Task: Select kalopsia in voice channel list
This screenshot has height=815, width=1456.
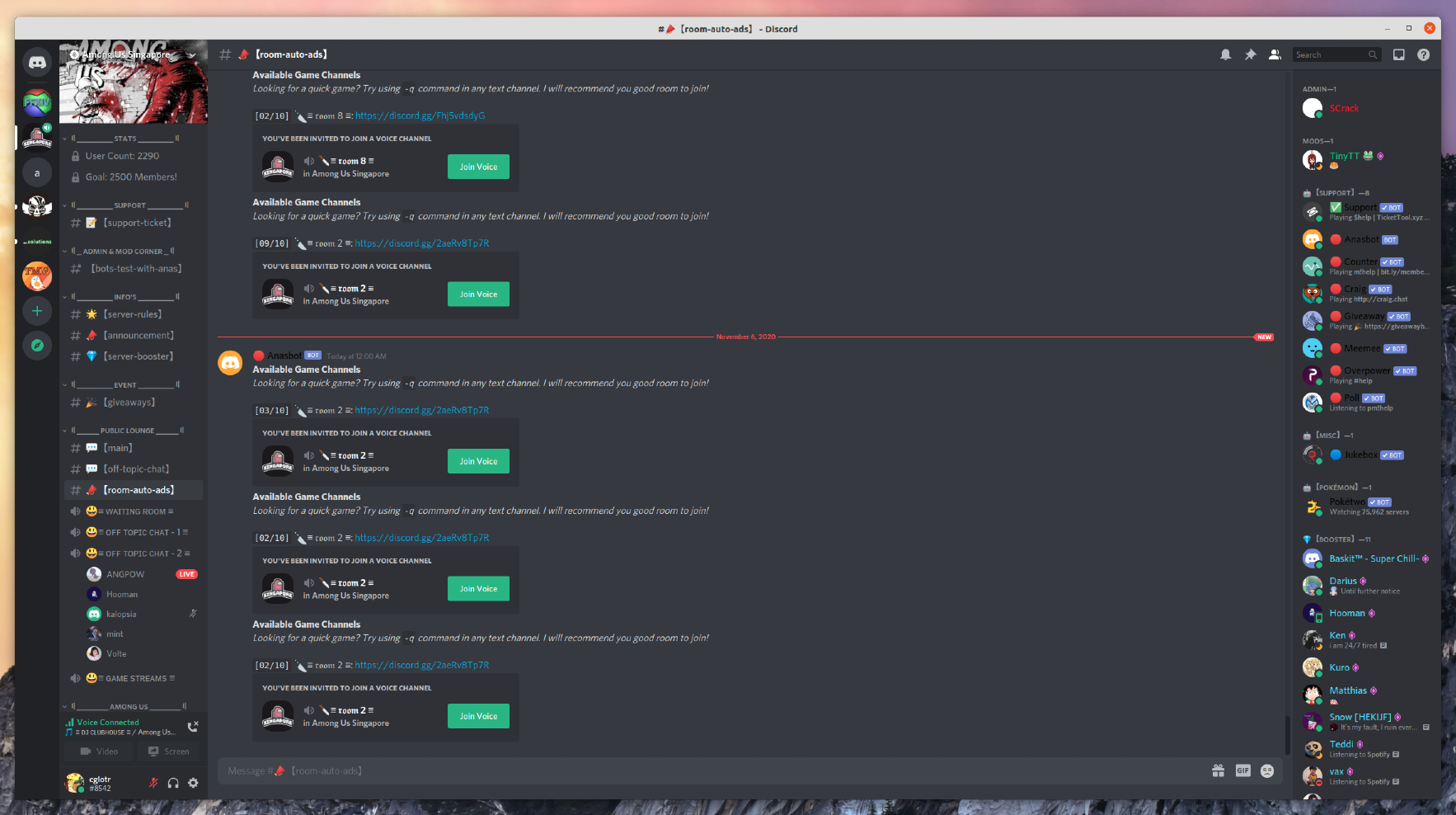Action: point(142,614)
